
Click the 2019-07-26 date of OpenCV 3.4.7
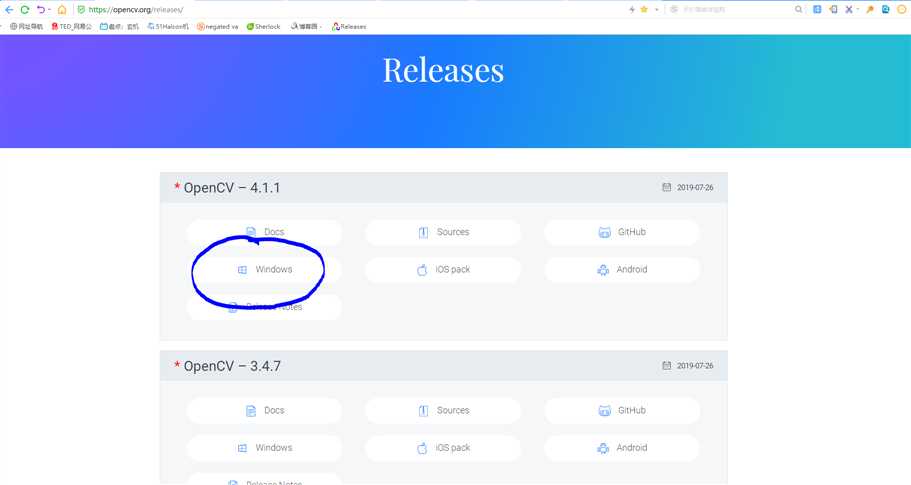695,366
